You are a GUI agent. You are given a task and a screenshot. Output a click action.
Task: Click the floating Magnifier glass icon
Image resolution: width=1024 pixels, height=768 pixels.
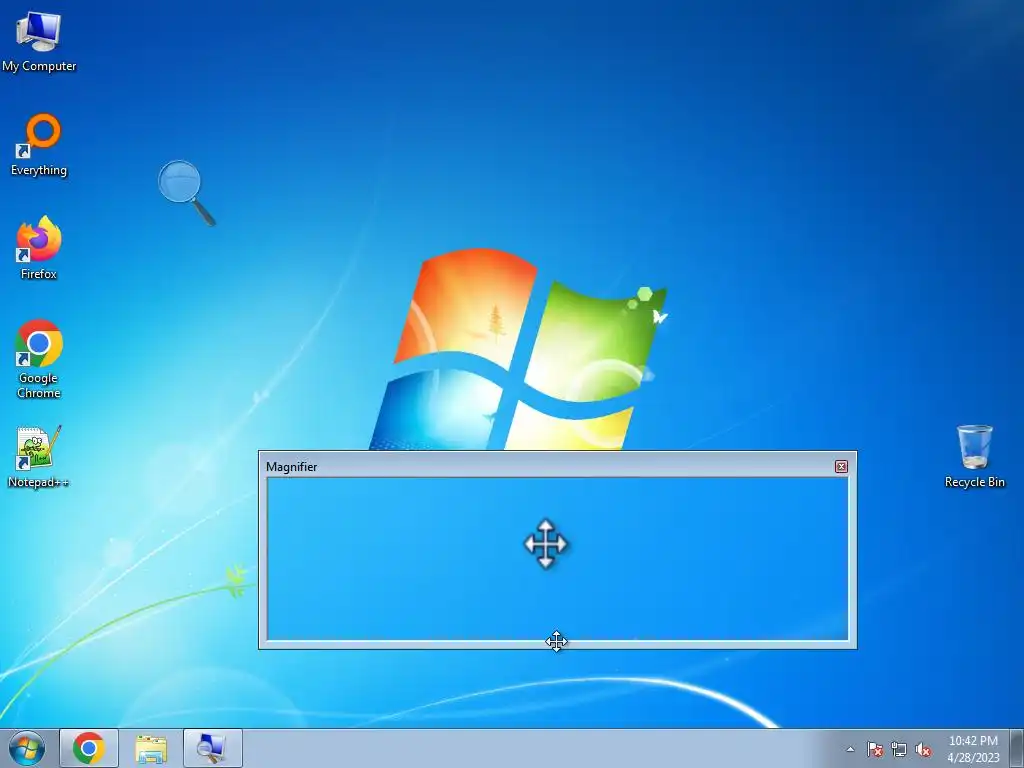tap(186, 193)
